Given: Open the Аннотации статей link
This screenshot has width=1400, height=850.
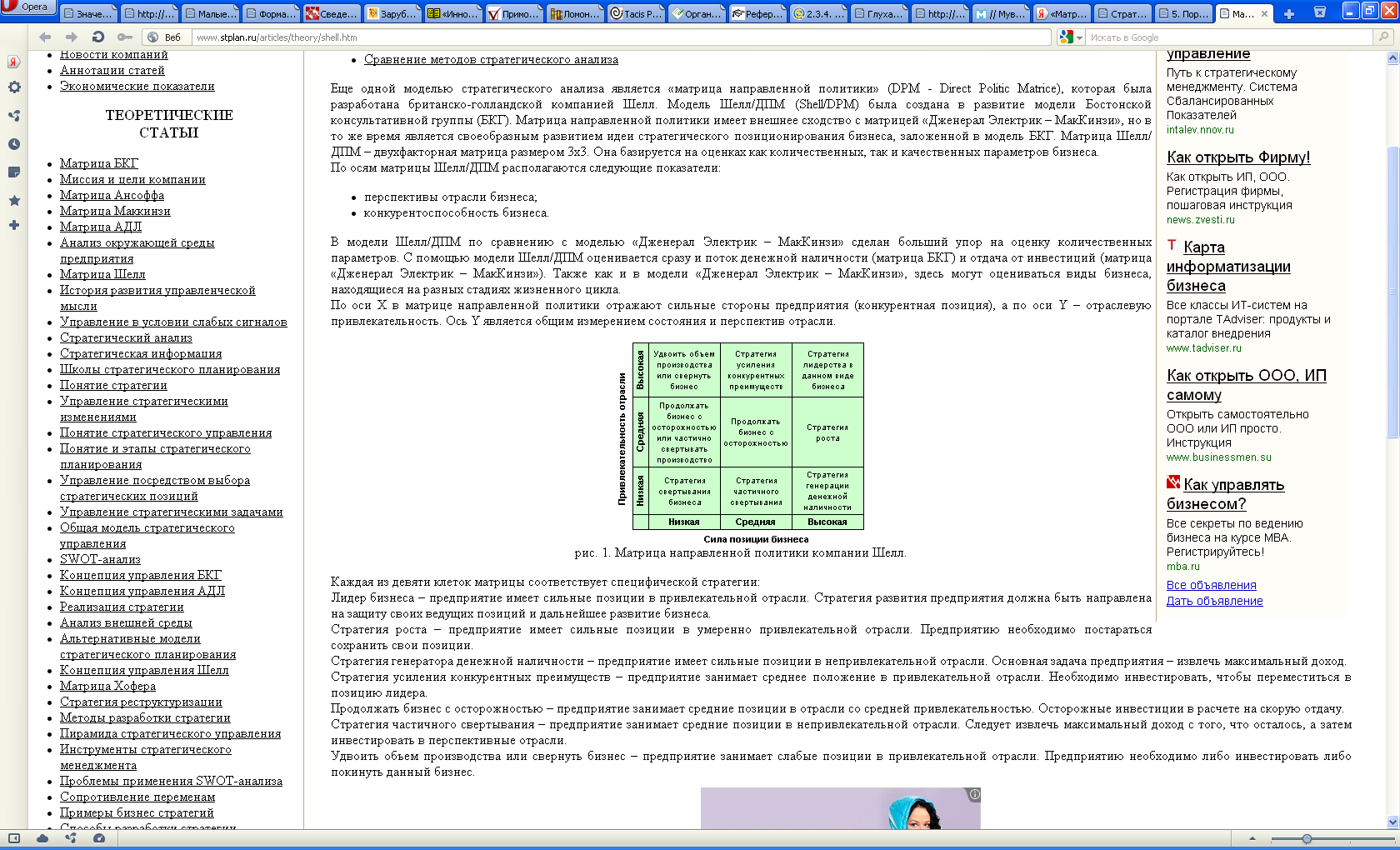Looking at the screenshot, I should point(112,70).
